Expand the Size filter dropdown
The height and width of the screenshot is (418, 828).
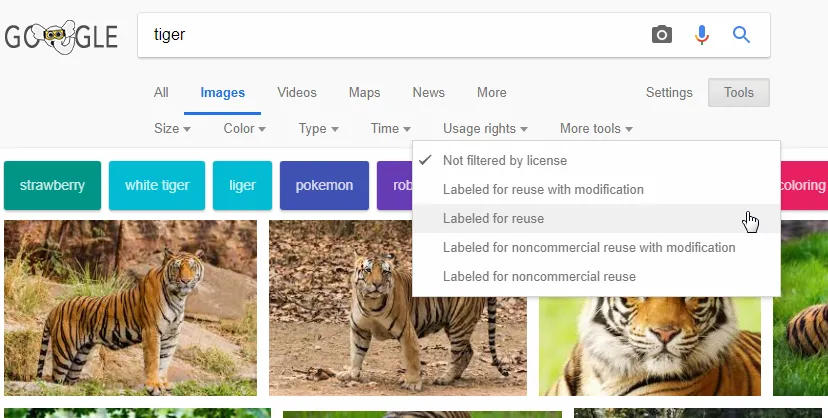(172, 128)
